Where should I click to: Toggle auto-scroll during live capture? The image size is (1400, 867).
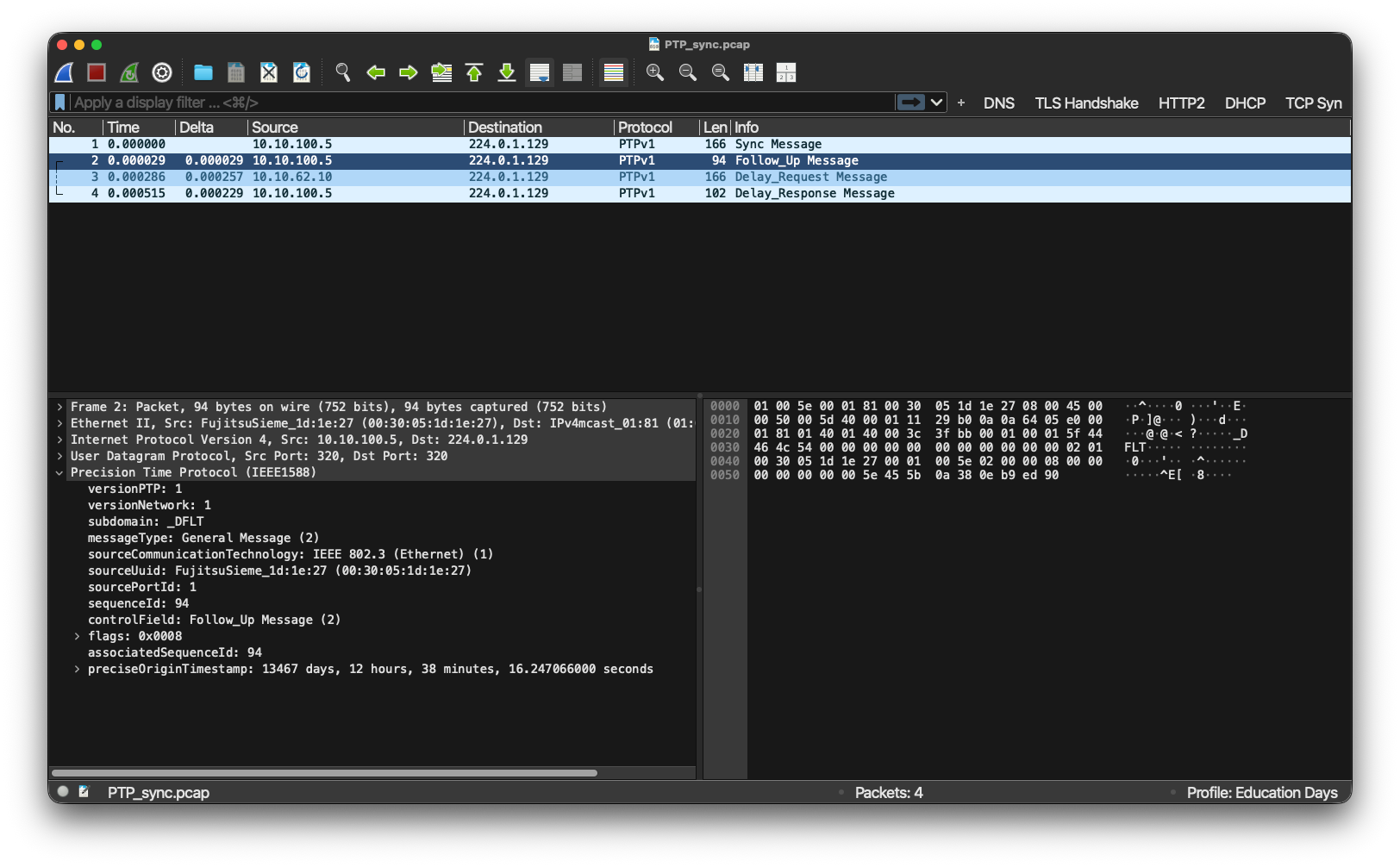pos(540,73)
